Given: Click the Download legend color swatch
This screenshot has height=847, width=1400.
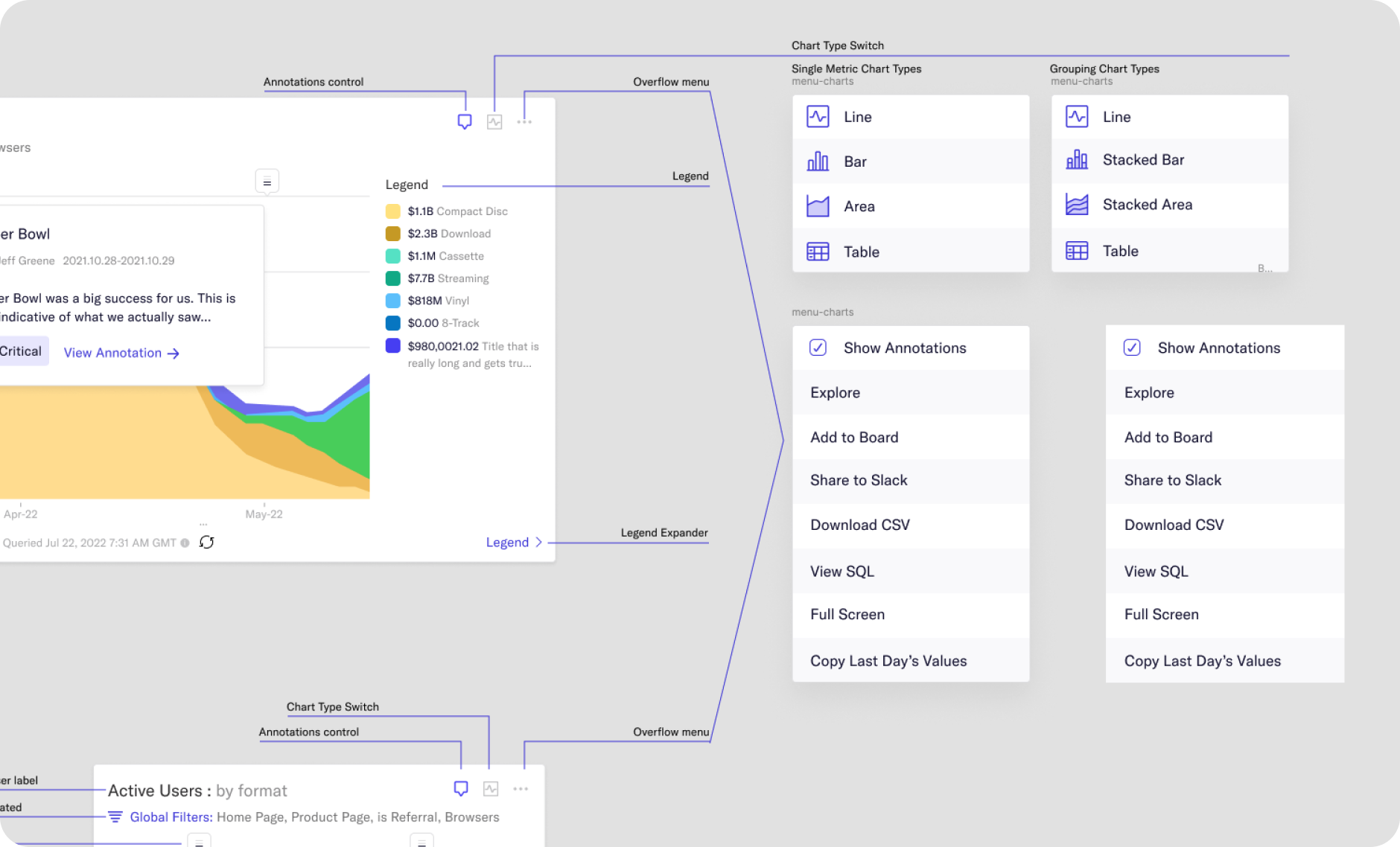Looking at the screenshot, I should coord(393,234).
